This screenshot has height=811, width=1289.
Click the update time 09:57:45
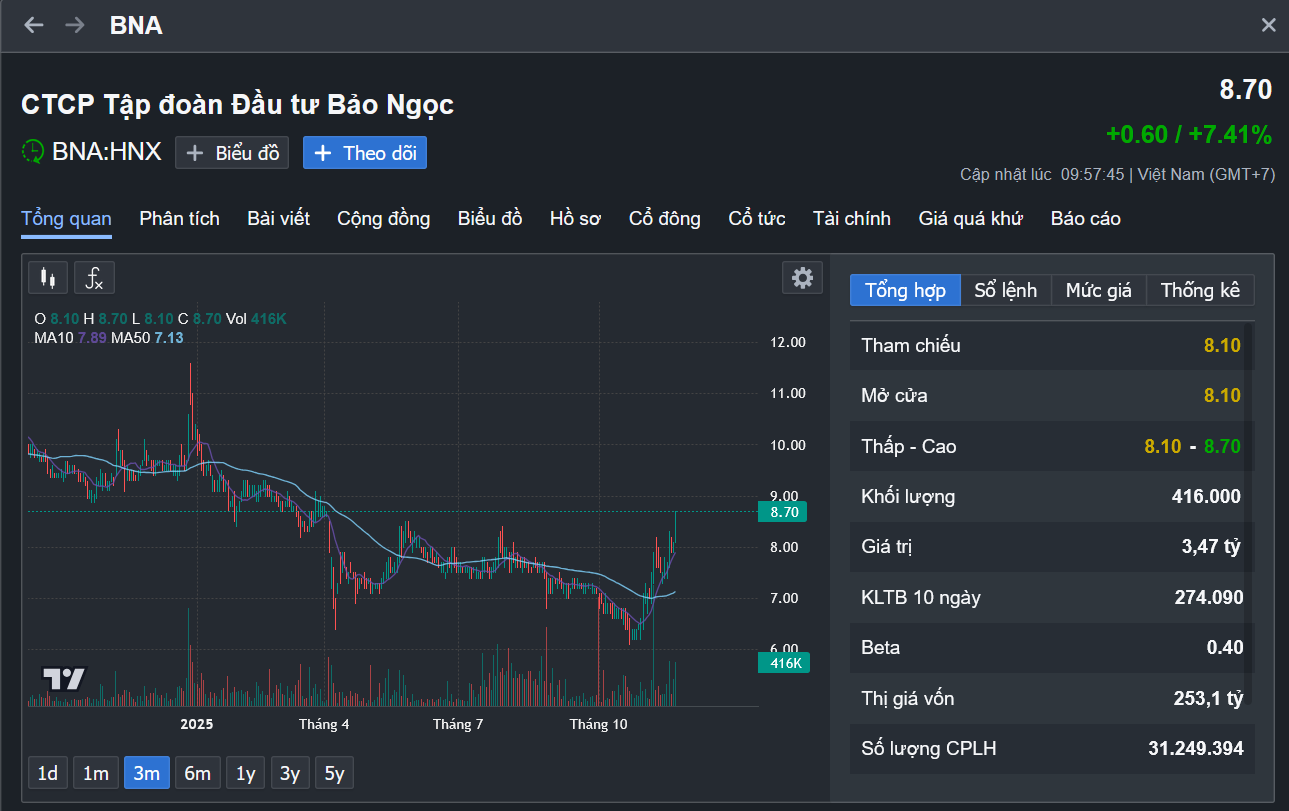1093,174
